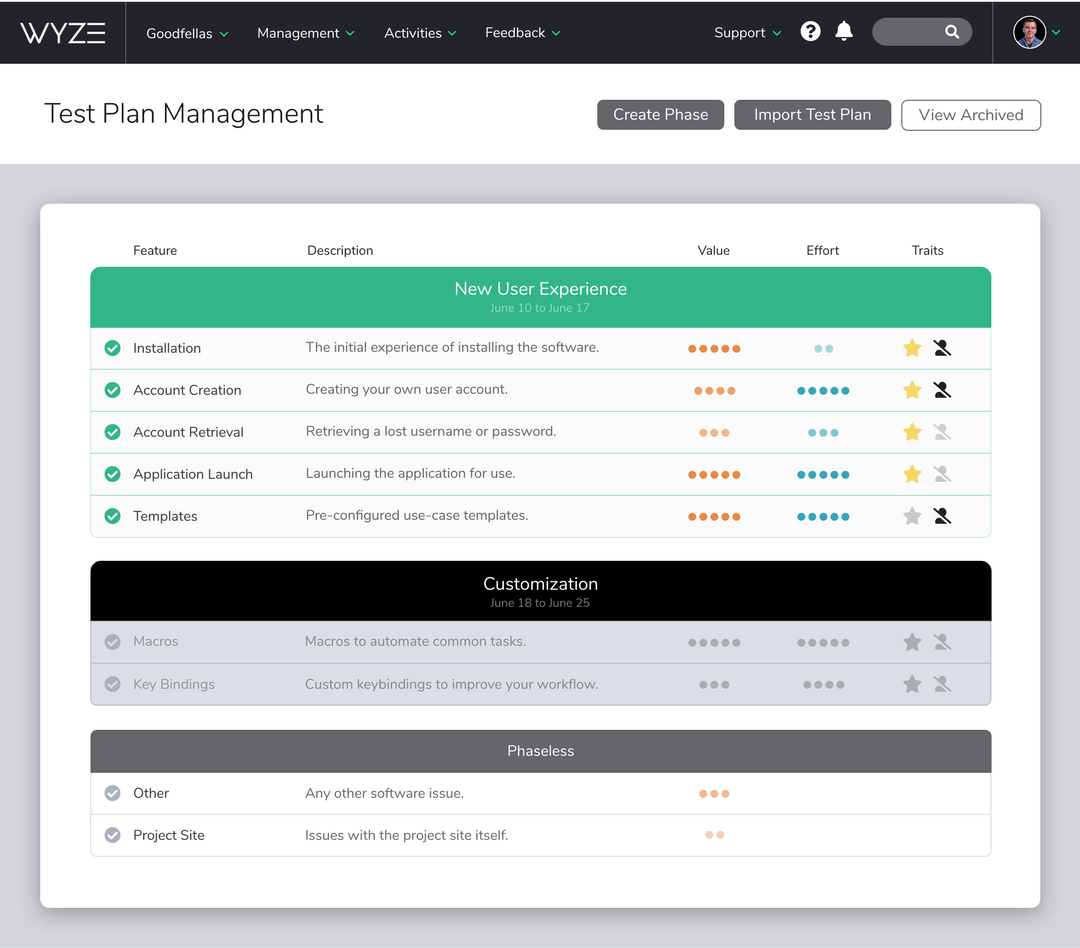
Task: Click the gavel icon for Account Retrieval
Action: [x=942, y=432]
